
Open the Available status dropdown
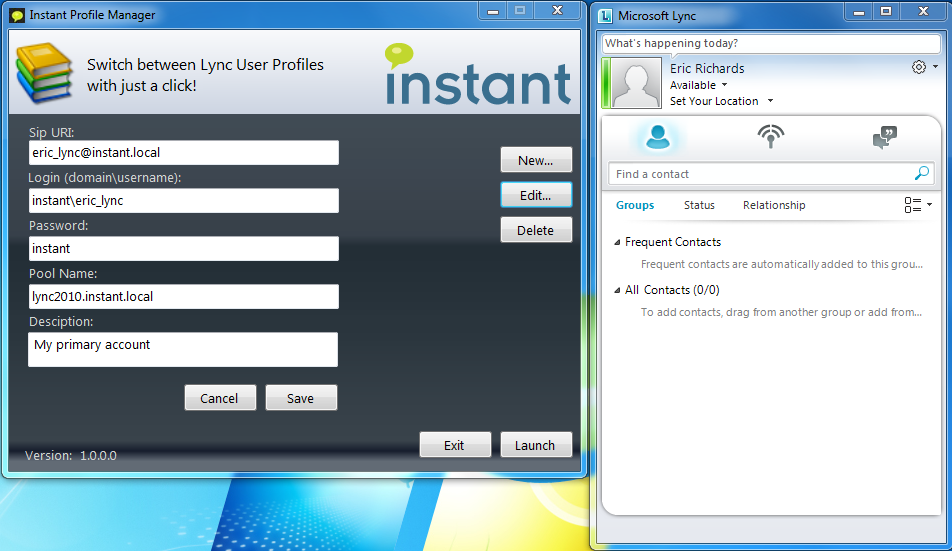[724, 85]
